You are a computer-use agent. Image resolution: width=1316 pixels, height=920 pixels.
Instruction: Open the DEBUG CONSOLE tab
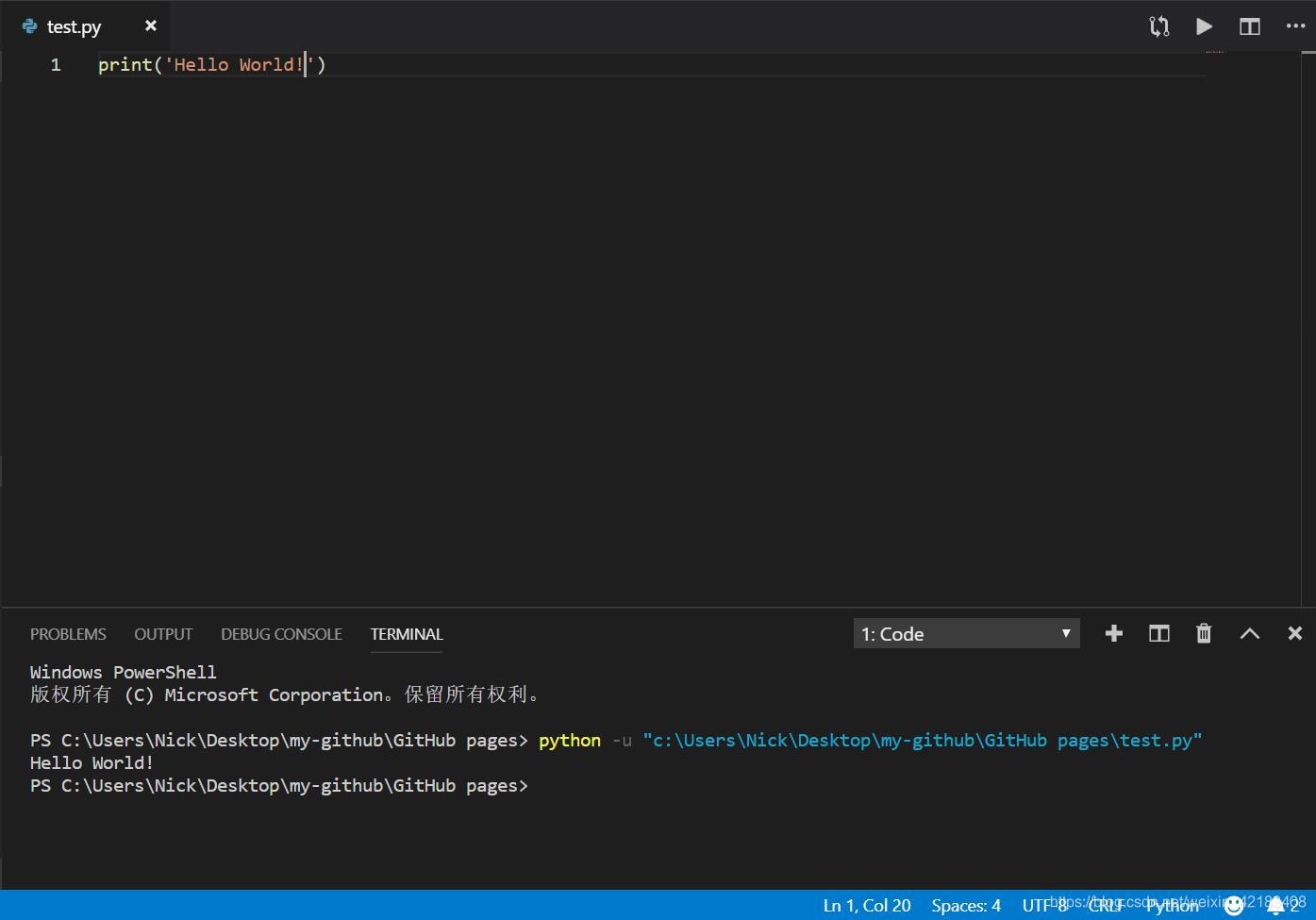tap(281, 634)
